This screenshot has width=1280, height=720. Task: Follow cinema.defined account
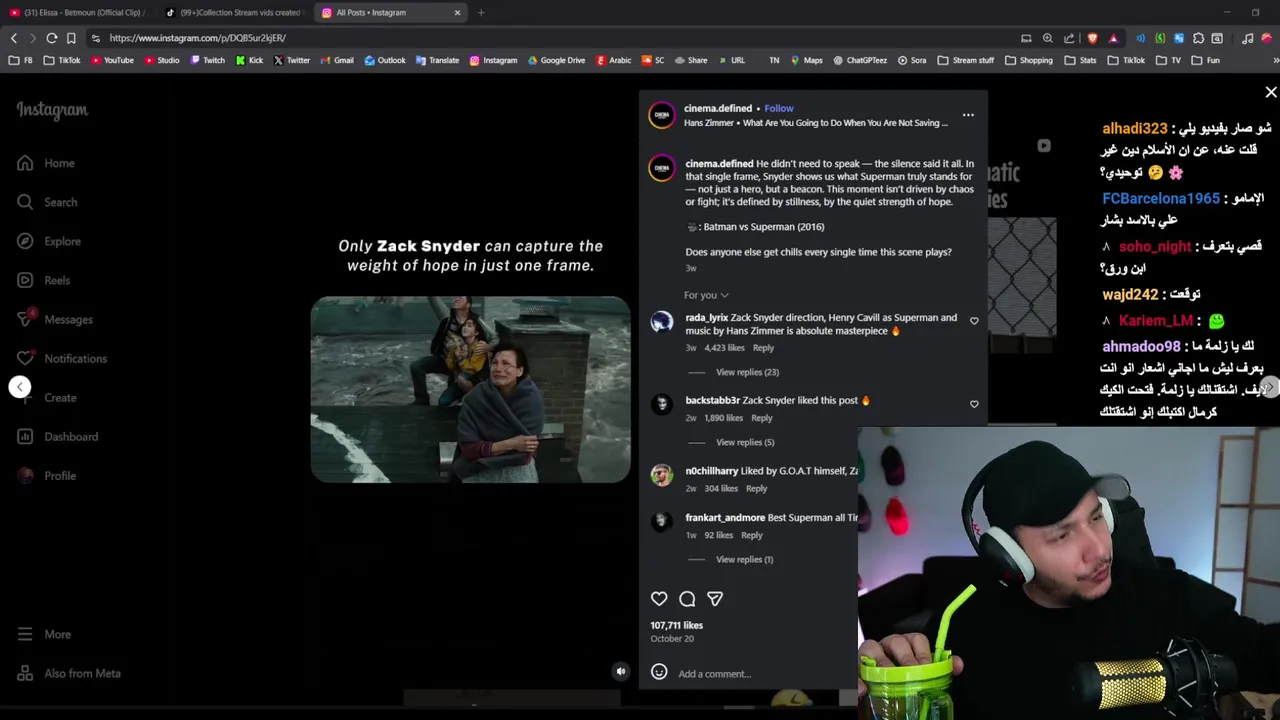click(779, 108)
